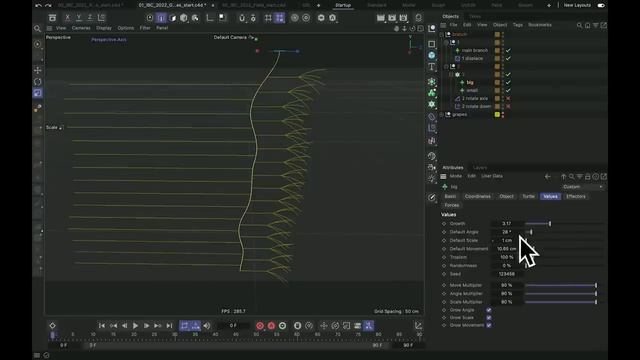The width and height of the screenshot is (640, 360).
Task: Toggle the Y axis lock icon
Action: [x=78, y=18]
